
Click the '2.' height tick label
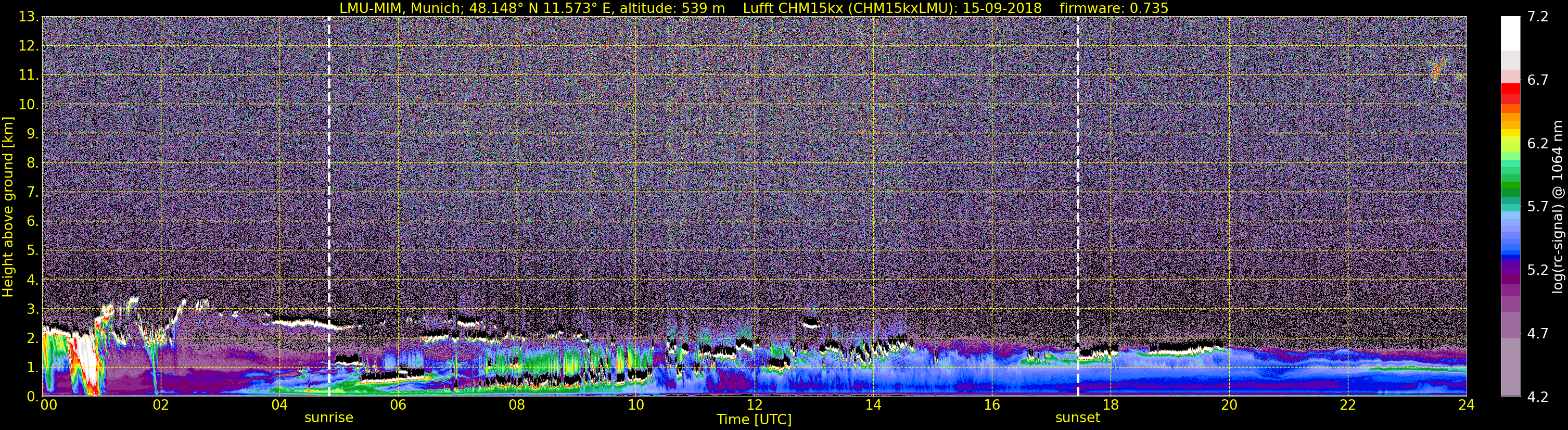33,338
